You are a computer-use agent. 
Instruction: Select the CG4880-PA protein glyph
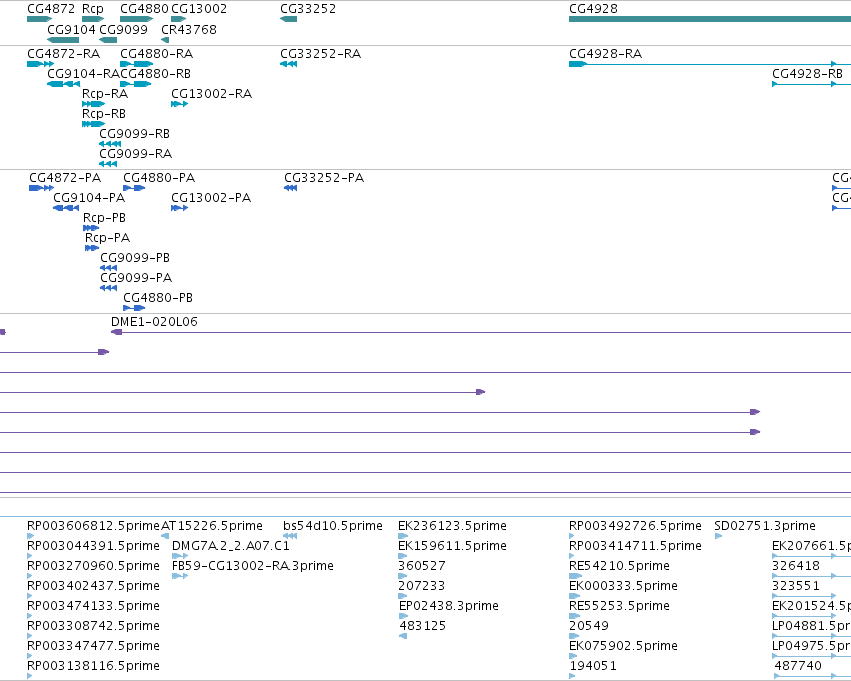click(x=134, y=188)
